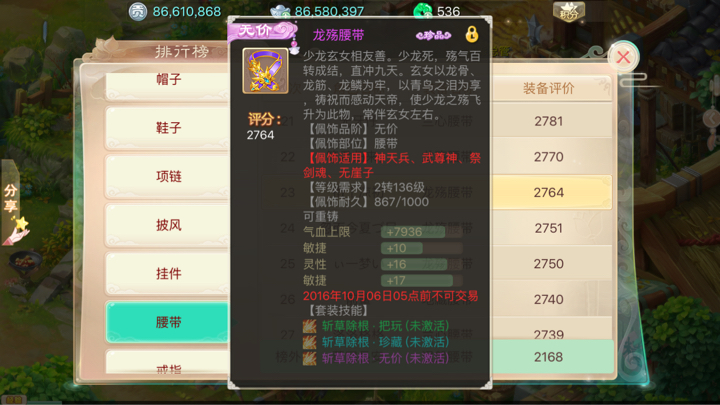Switch to the 戒指 category tab
Viewport: 720px width, 405px height.
click(x=168, y=364)
